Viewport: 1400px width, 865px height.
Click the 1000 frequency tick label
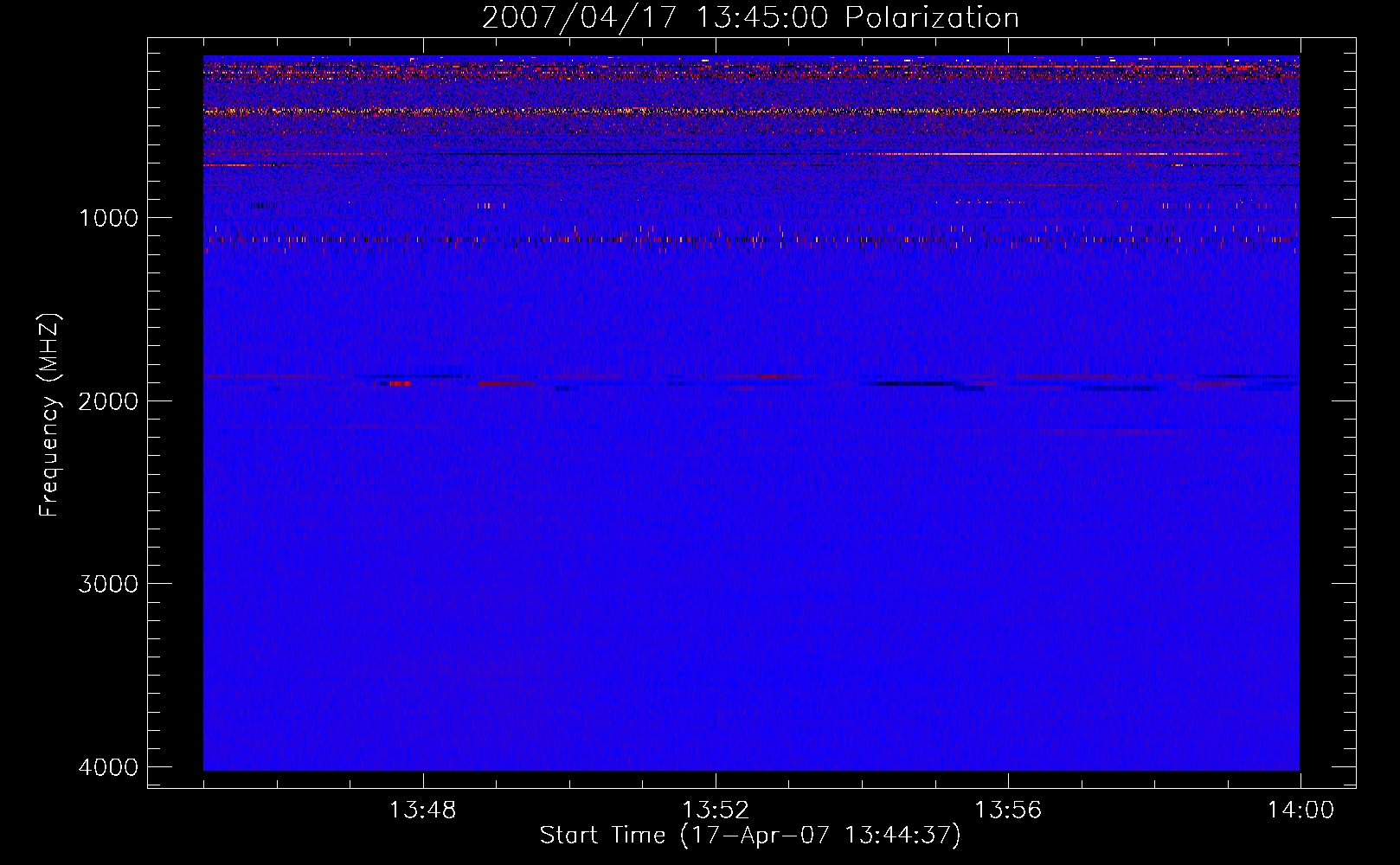(108, 218)
